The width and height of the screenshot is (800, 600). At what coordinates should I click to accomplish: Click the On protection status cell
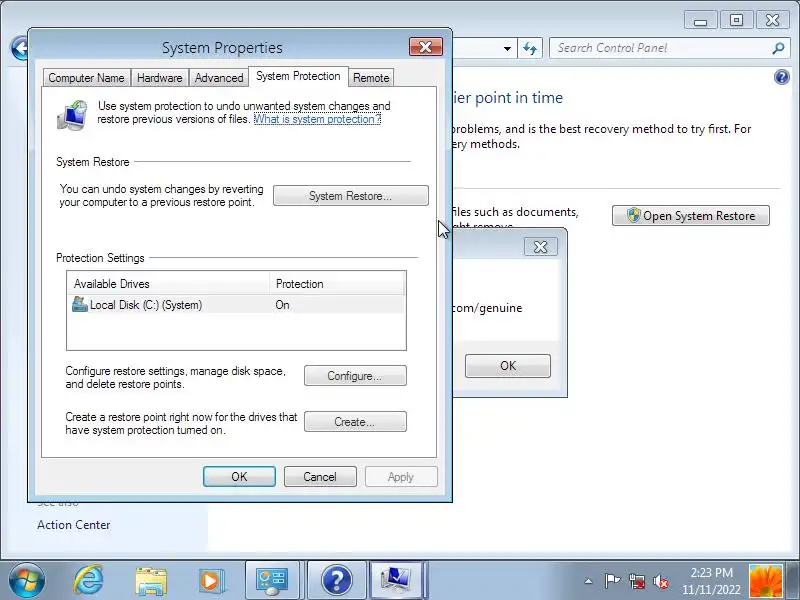click(x=283, y=305)
